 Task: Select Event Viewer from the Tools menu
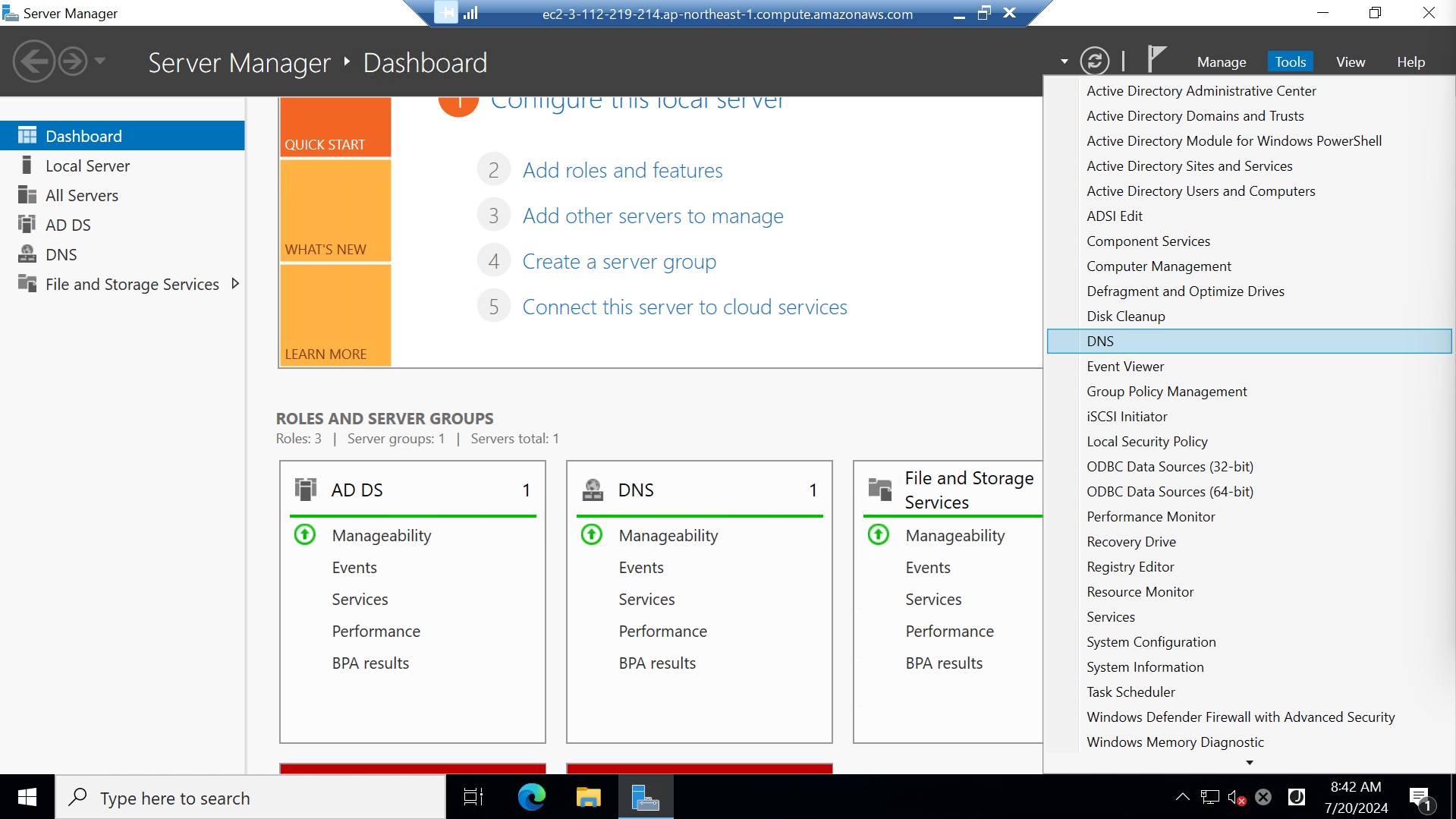(1125, 366)
